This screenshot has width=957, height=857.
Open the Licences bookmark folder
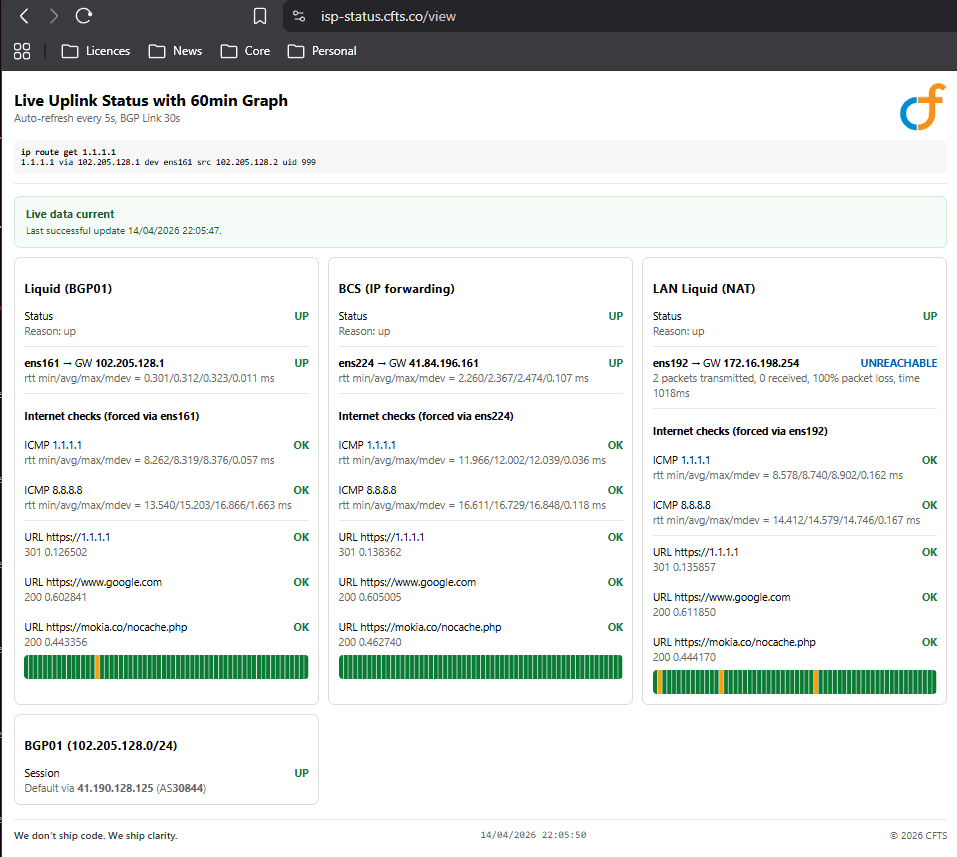pos(96,51)
